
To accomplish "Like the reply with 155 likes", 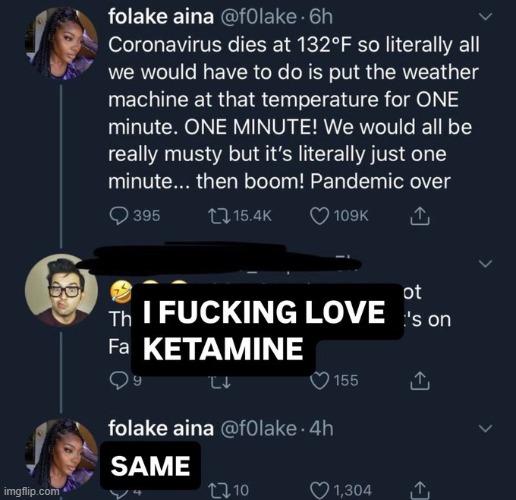I will (x=319, y=381).
